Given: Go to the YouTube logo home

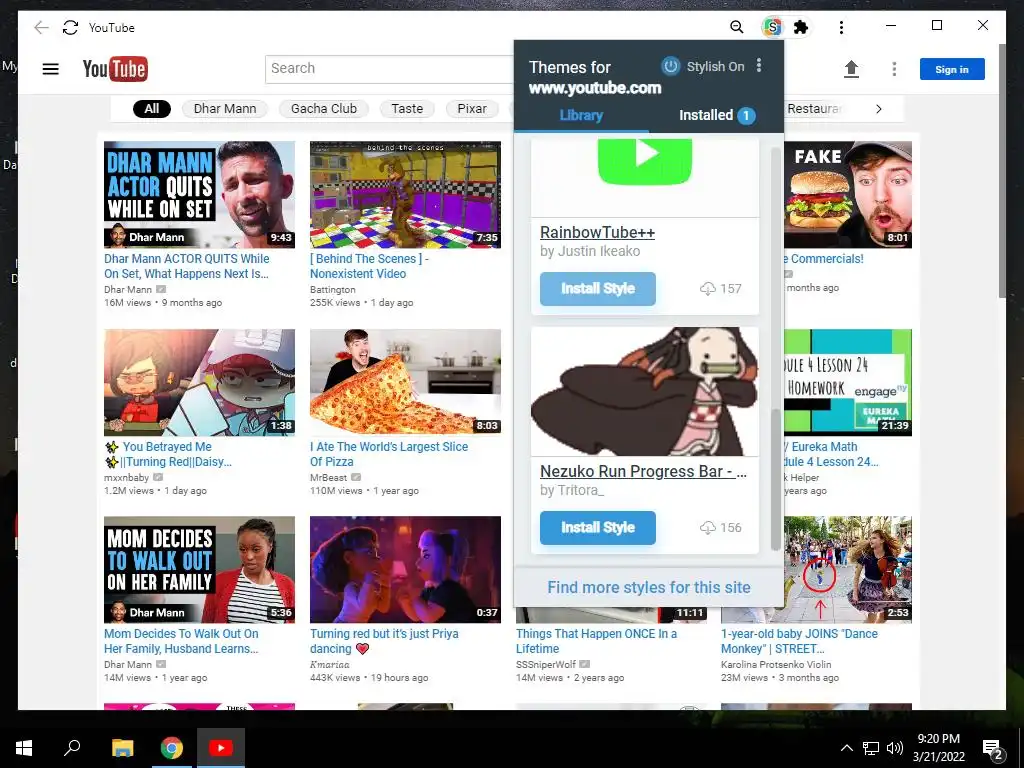Looking at the screenshot, I should 115,69.
